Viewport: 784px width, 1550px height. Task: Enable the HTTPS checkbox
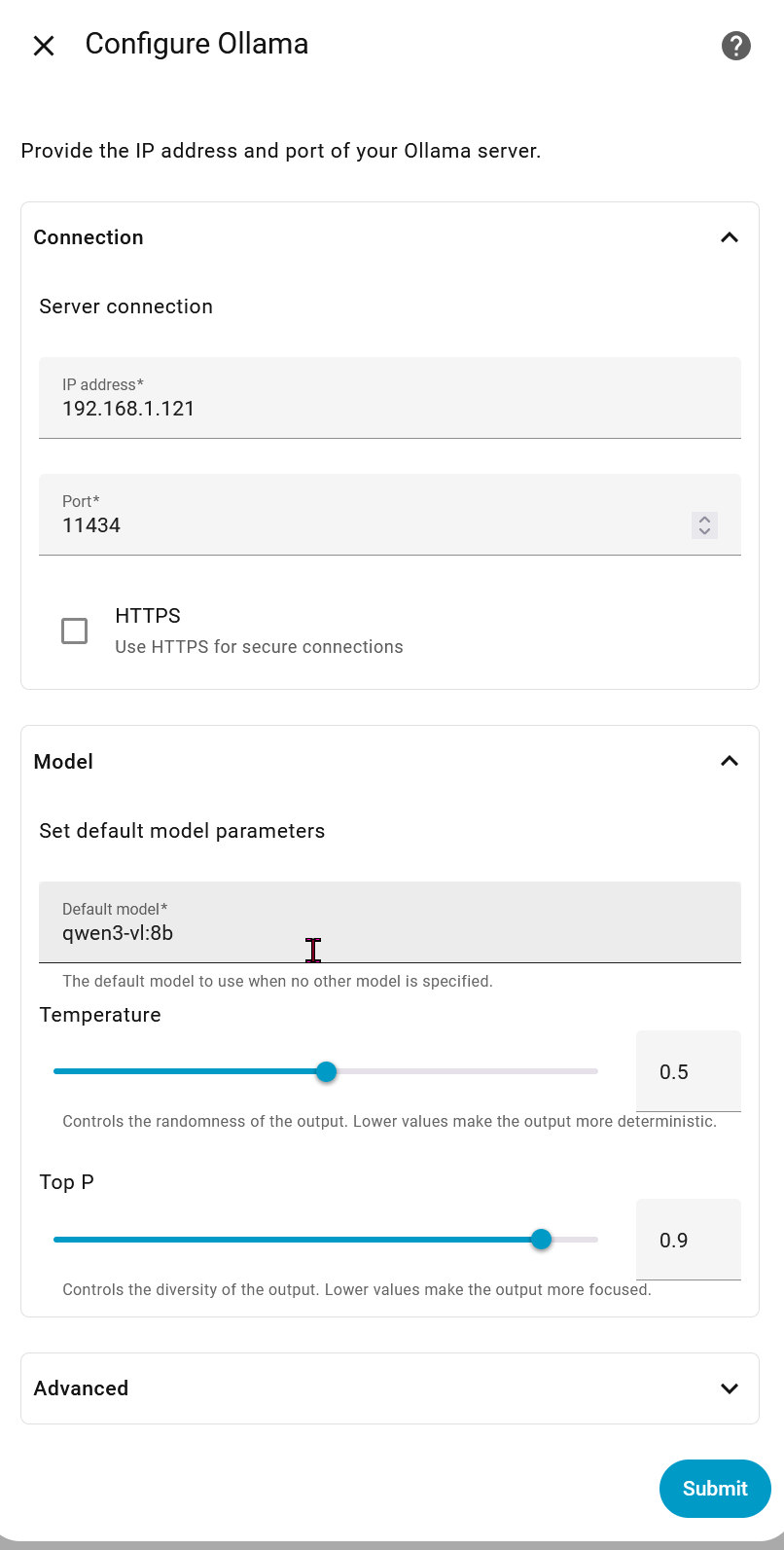click(74, 631)
